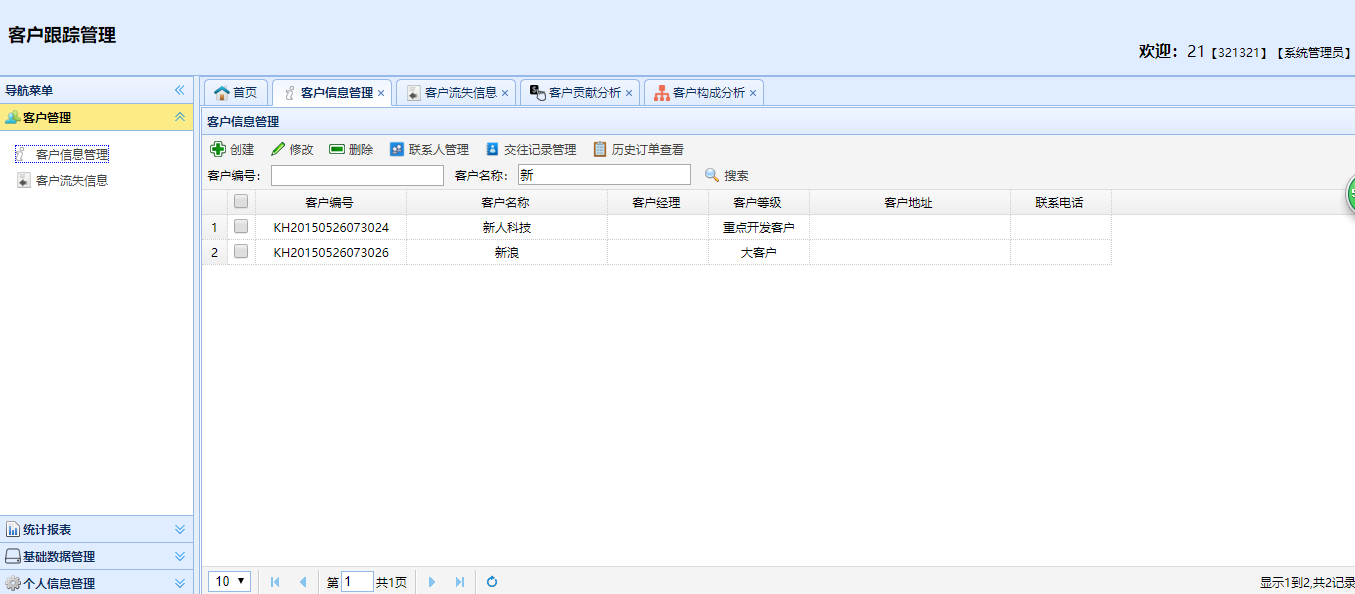Open 客户流失信息 in the sidebar tree
The image size is (1355, 594).
72,181
